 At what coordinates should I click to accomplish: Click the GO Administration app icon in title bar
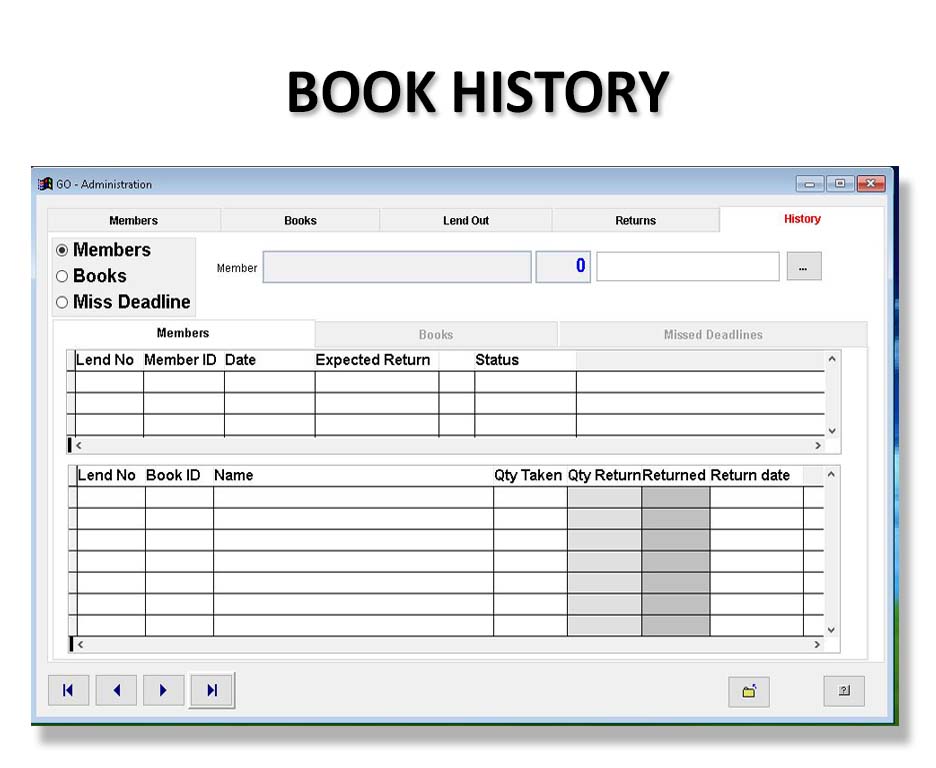click(x=45, y=184)
